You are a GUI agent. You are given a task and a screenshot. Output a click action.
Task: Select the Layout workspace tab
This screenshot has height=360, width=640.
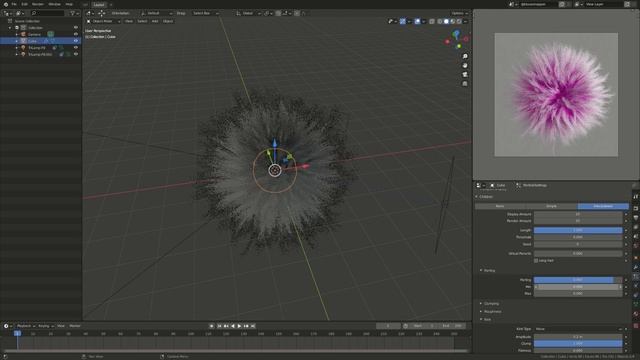(99, 4)
